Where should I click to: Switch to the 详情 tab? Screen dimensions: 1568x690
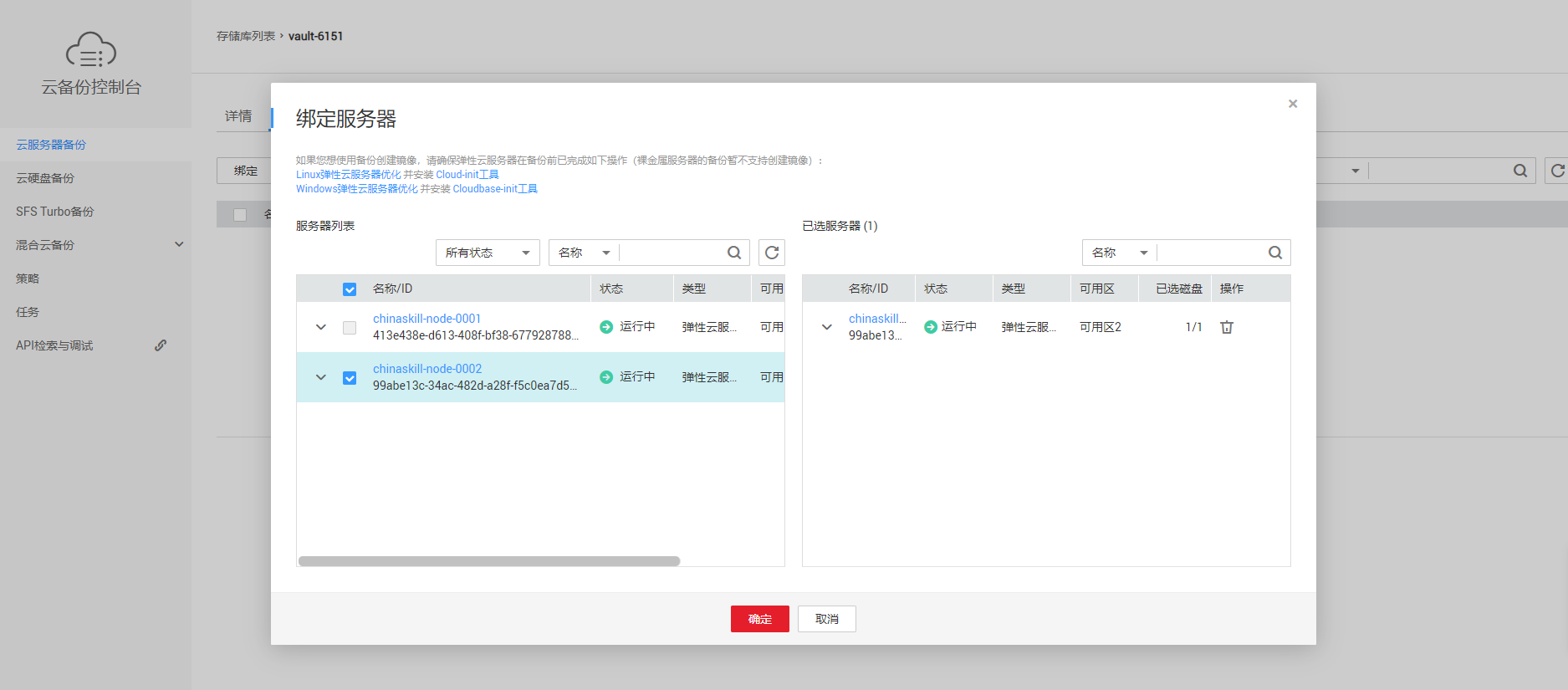click(238, 116)
